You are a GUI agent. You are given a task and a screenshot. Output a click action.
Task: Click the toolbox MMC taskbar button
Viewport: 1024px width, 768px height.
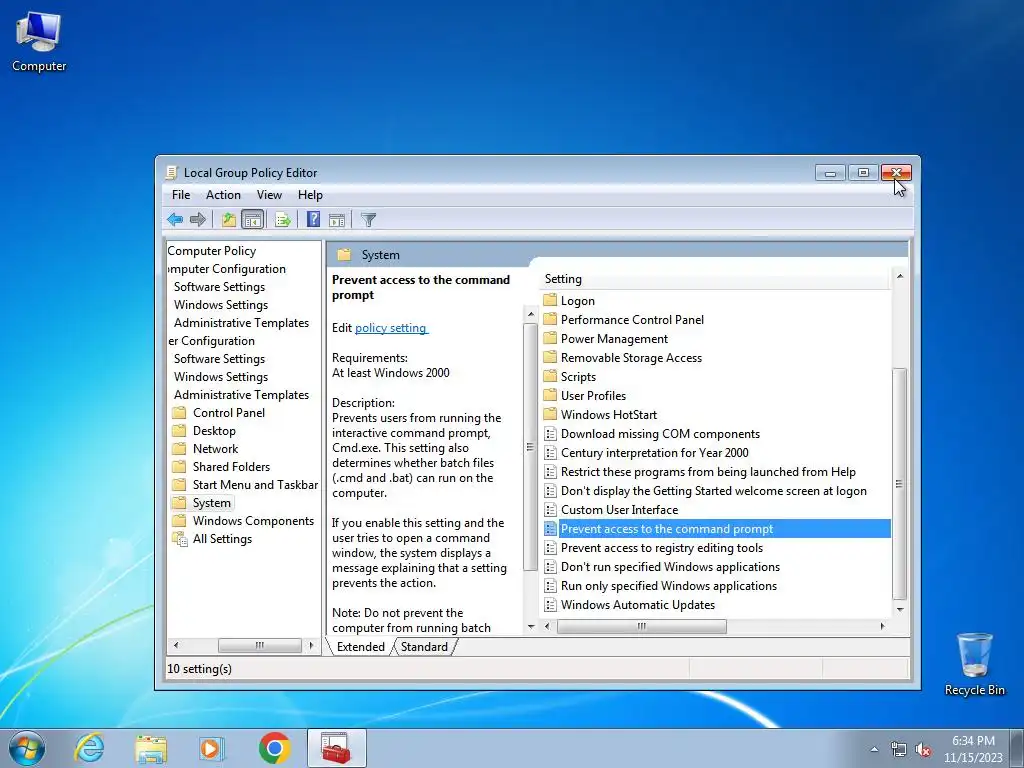click(336, 748)
